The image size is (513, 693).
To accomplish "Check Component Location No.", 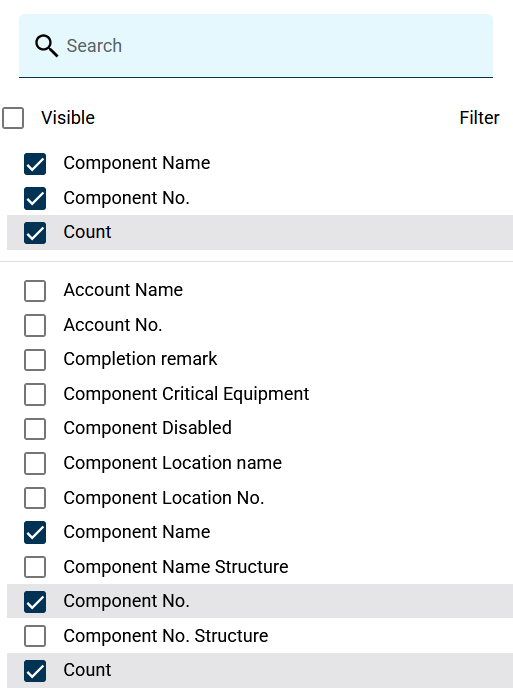I will pos(35,498).
